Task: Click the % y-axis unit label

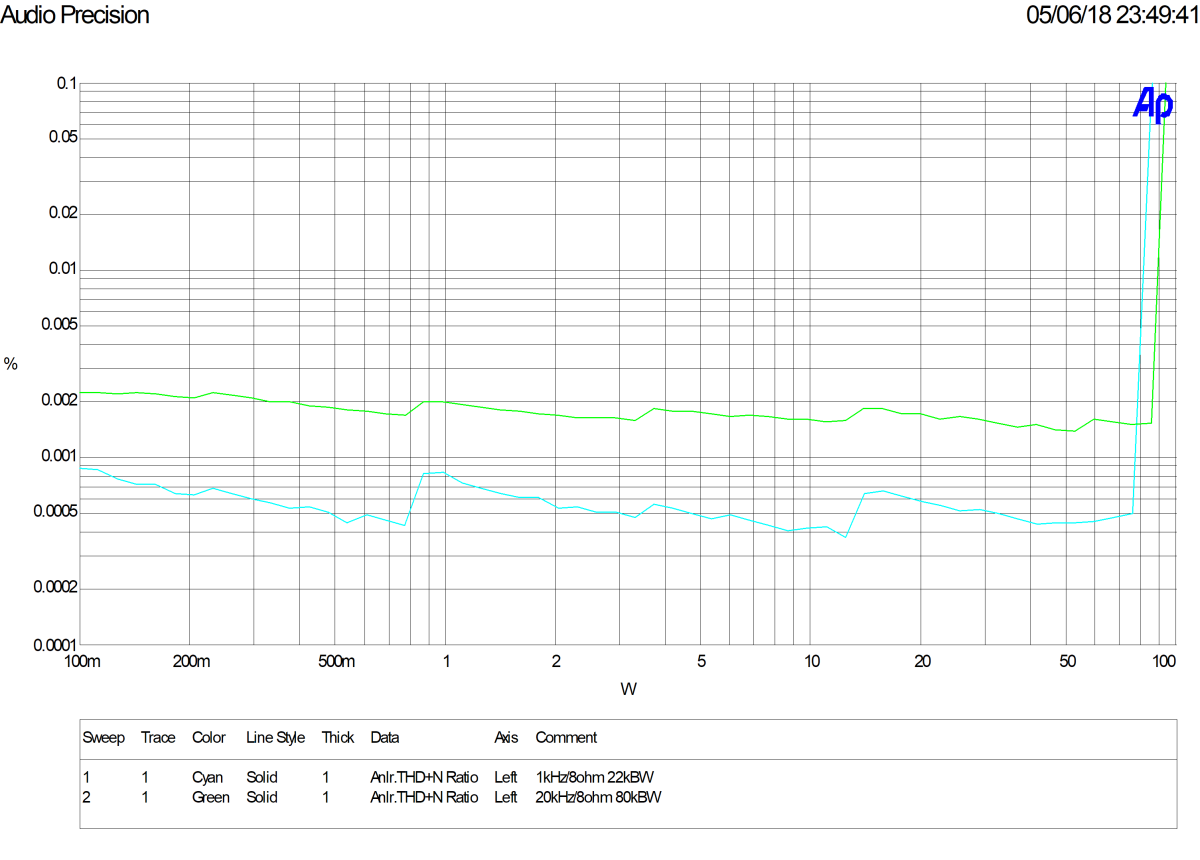Action: tap(11, 364)
